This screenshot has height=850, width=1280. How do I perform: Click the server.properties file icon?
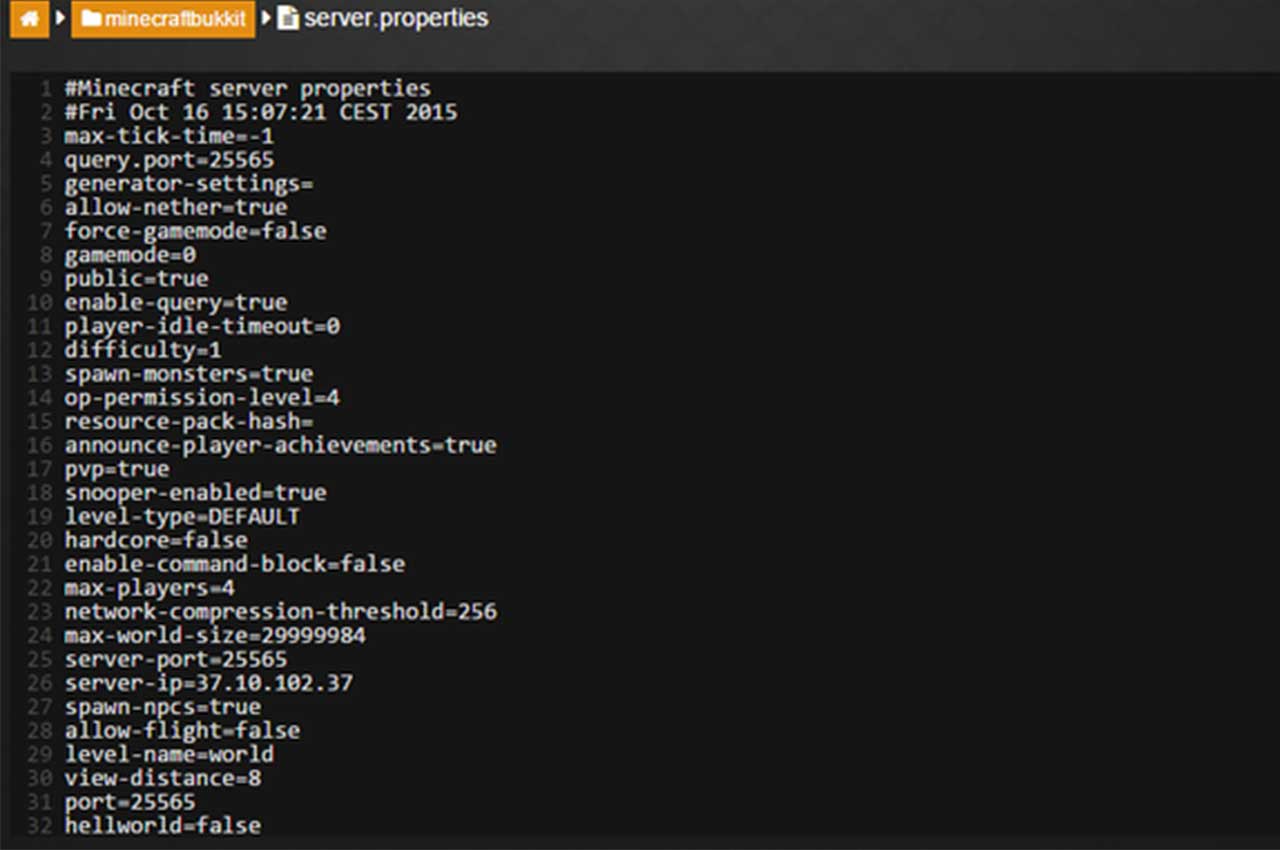[288, 18]
